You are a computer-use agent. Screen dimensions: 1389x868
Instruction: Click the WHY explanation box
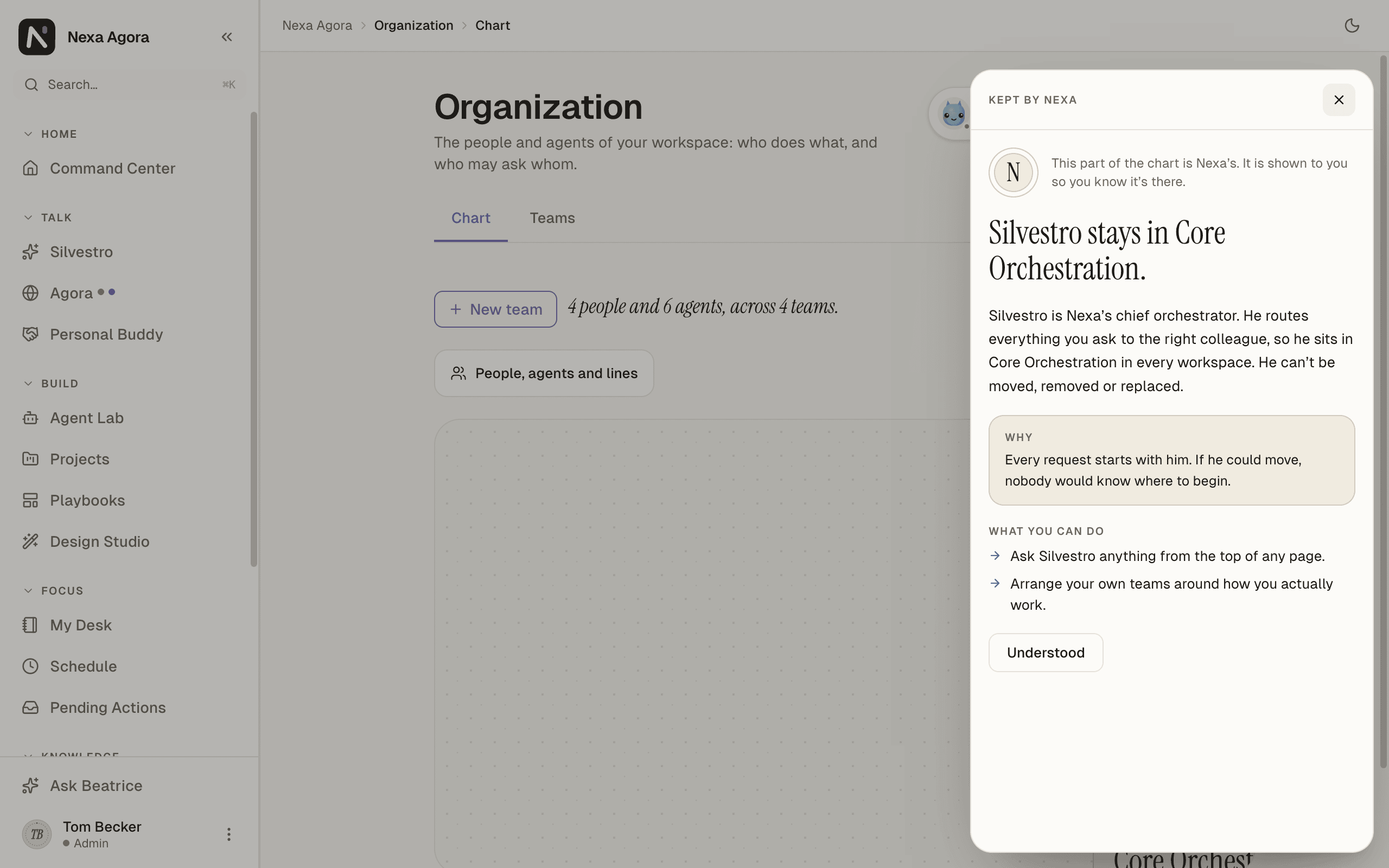click(x=1171, y=461)
